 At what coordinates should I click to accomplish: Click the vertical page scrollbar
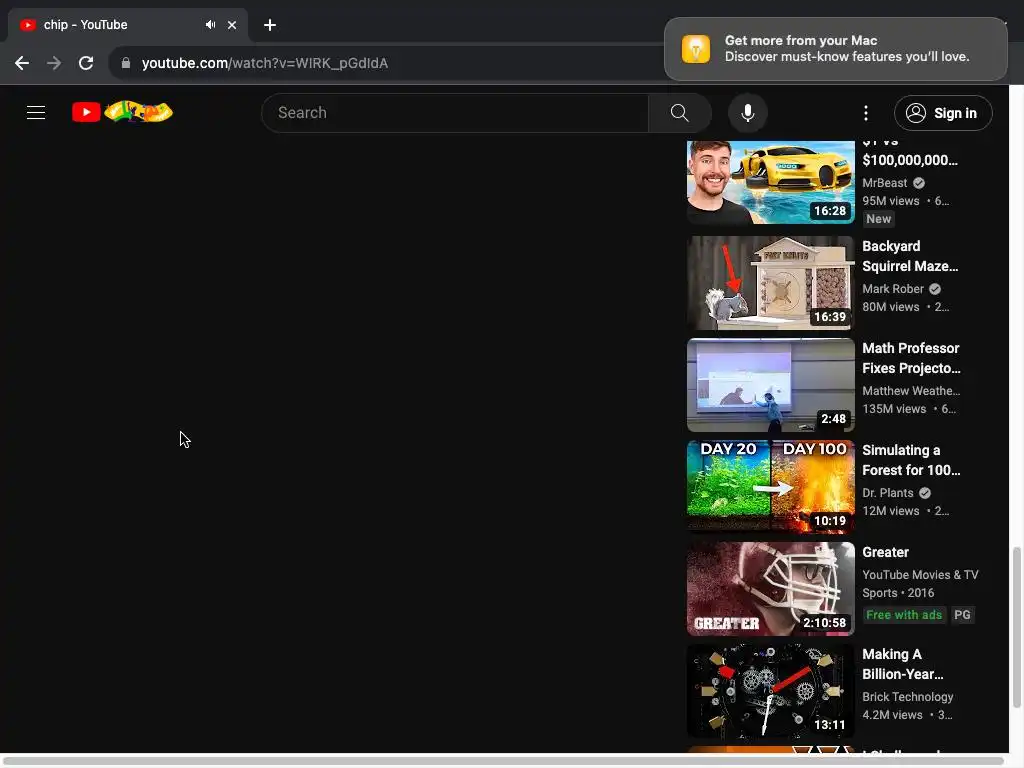click(x=1016, y=627)
